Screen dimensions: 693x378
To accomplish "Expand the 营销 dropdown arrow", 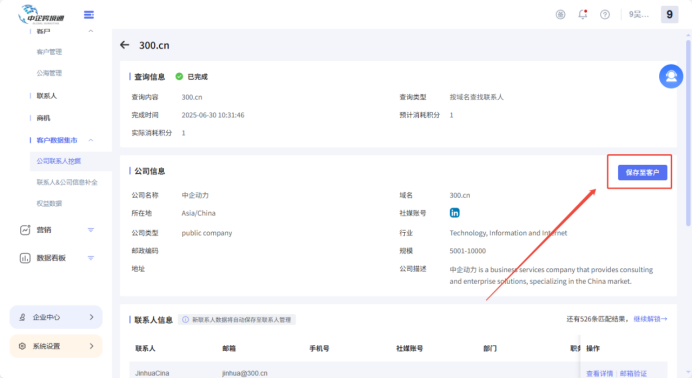I will [91, 230].
